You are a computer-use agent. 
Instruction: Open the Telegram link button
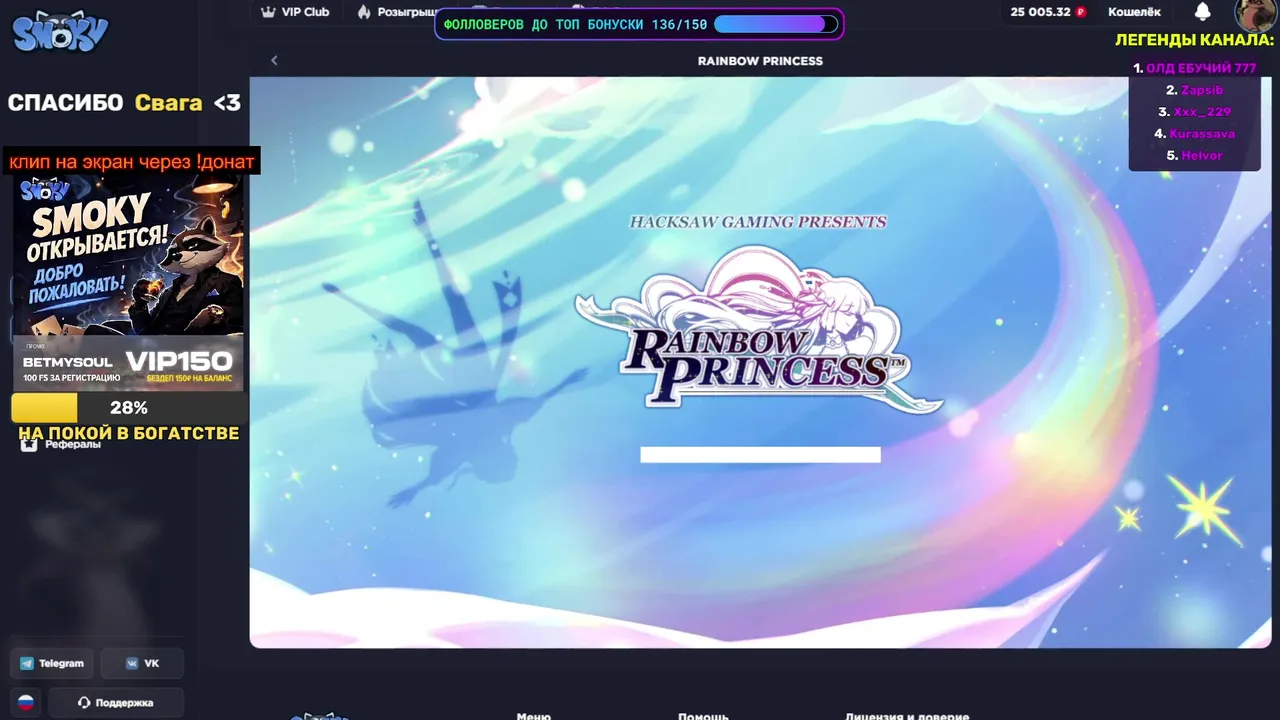tap(52, 663)
